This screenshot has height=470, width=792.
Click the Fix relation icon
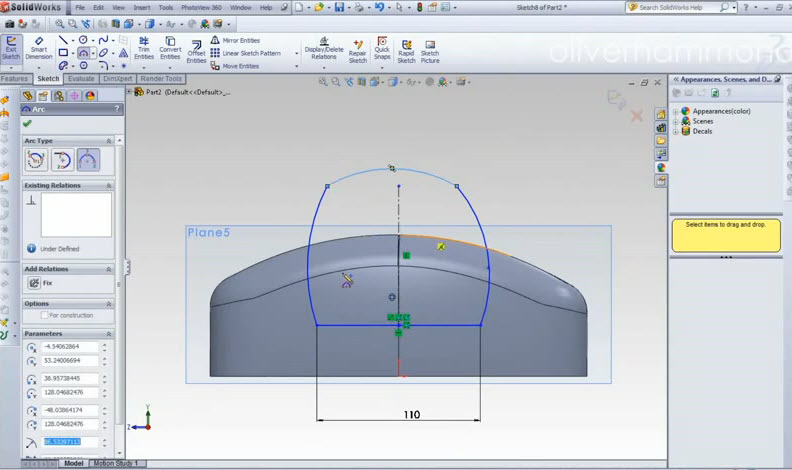coord(34,283)
